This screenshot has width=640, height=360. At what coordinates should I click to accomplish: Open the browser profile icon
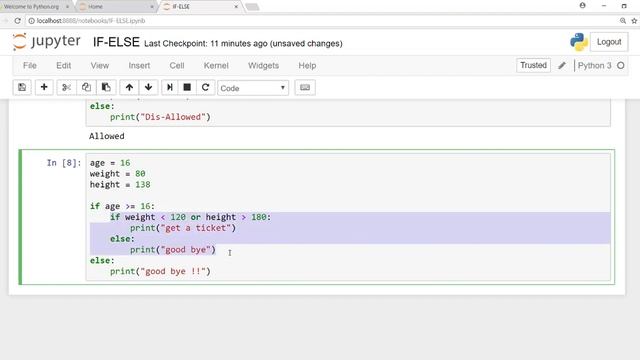coord(582,6)
